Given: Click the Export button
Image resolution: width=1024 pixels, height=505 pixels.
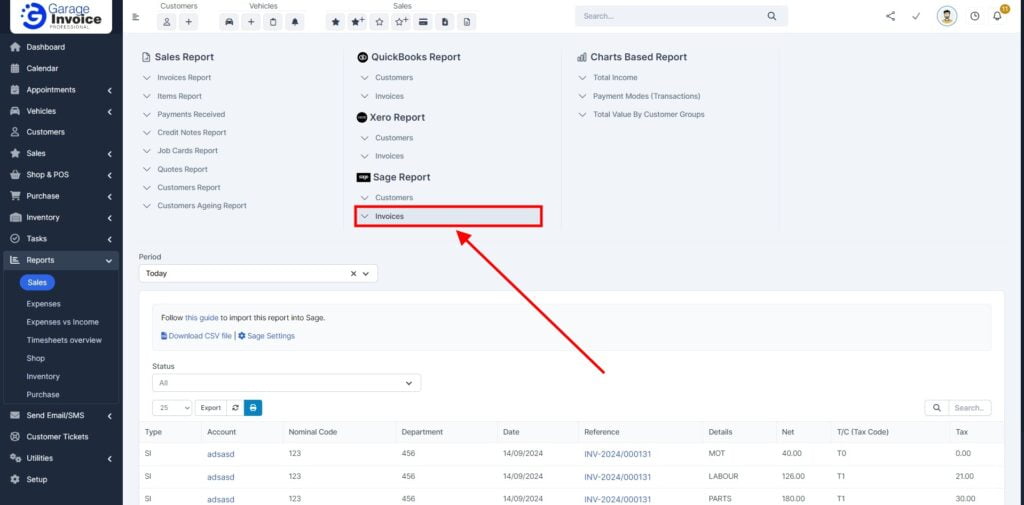Looking at the screenshot, I should pos(210,408).
